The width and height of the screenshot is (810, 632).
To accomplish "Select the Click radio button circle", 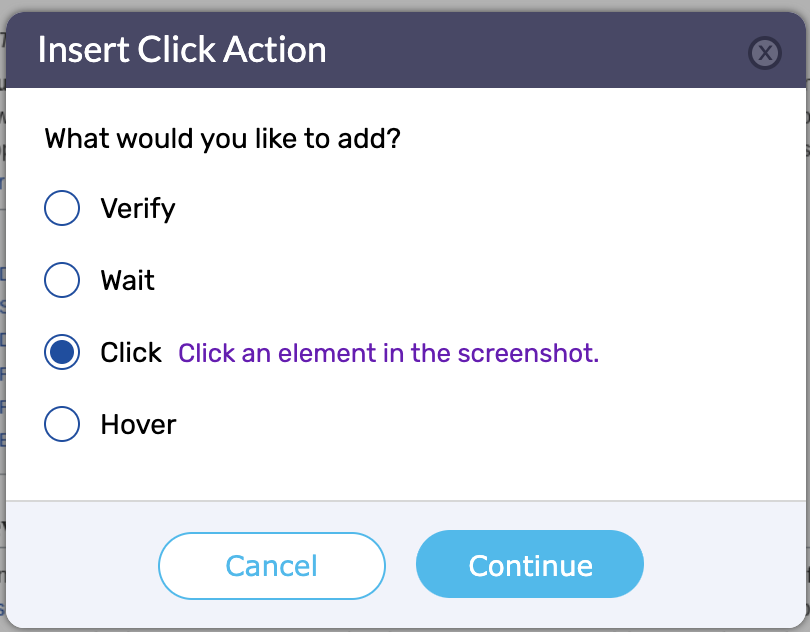I will (x=62, y=352).
